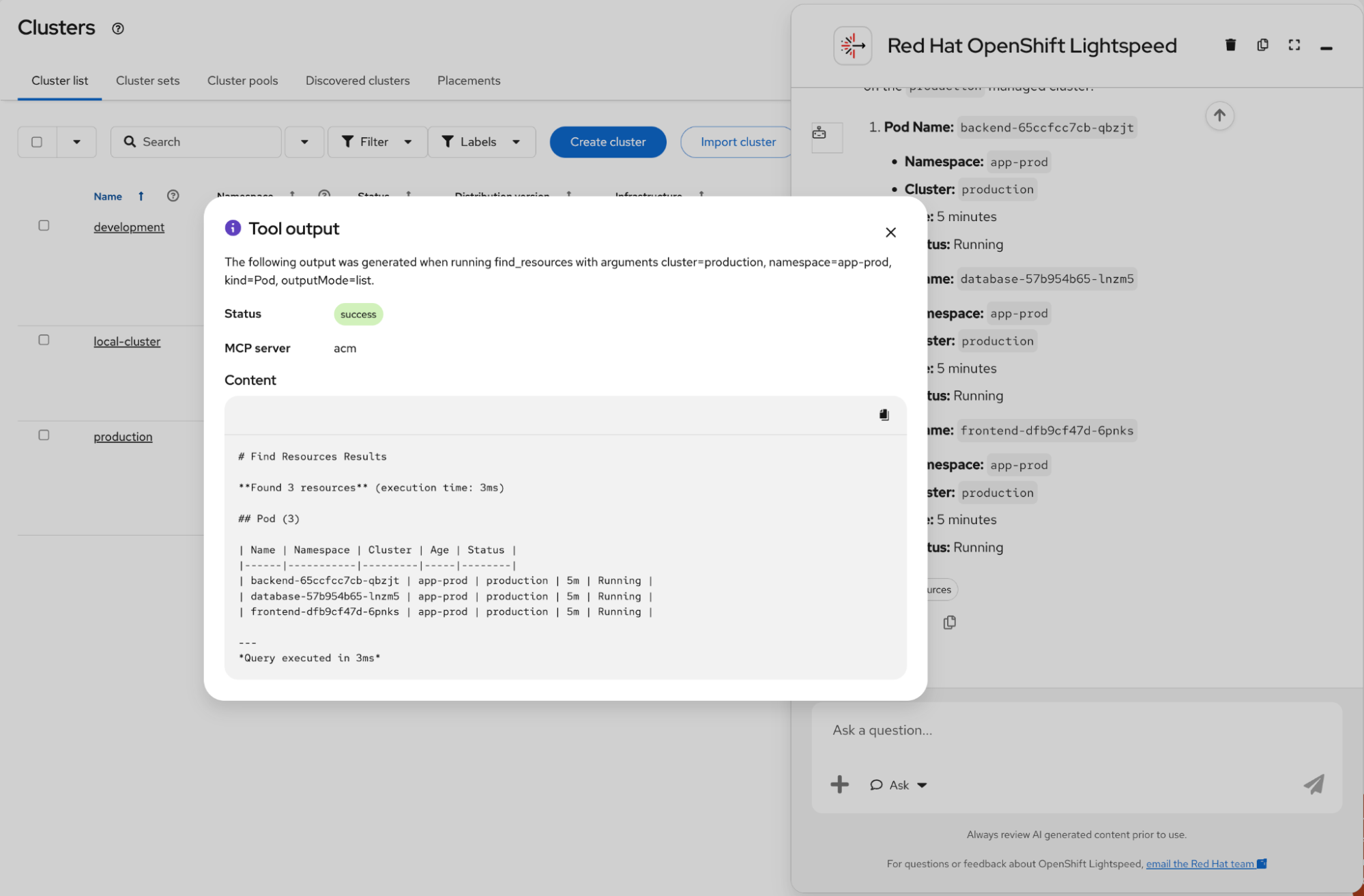
Task: Click the acm MCP server value
Action: (x=345, y=349)
